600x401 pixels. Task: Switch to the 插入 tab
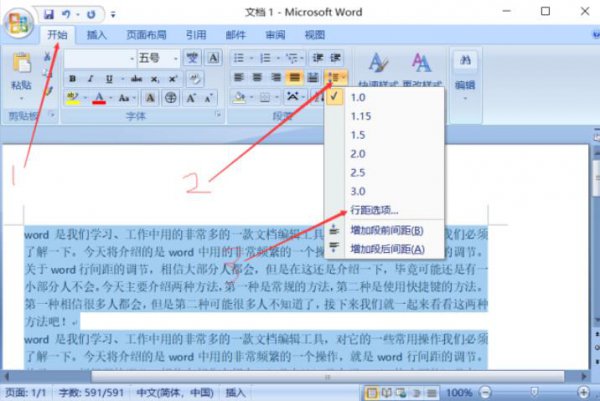pos(96,35)
